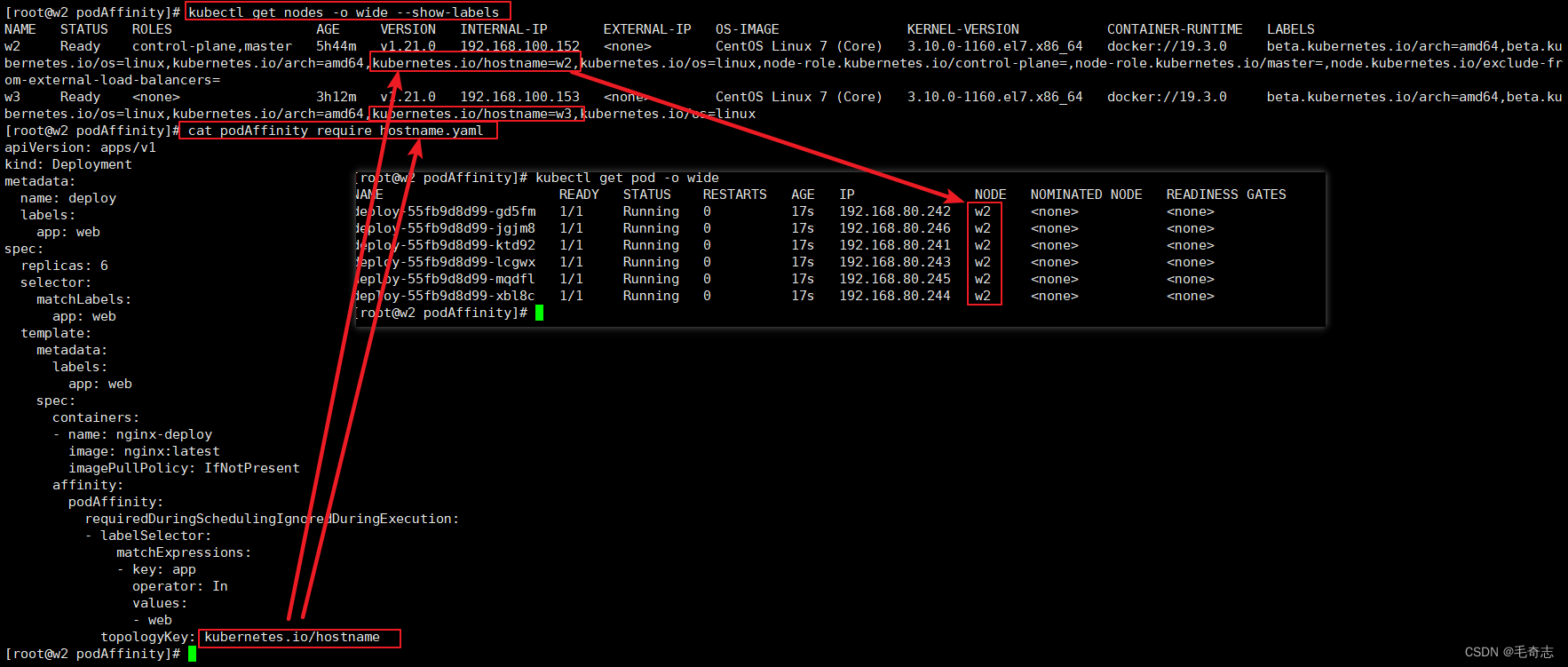Click the 'requiredDuringSchedulingIgnoredDuringExecution:' line
This screenshot has height=667, width=1568.
[272, 519]
